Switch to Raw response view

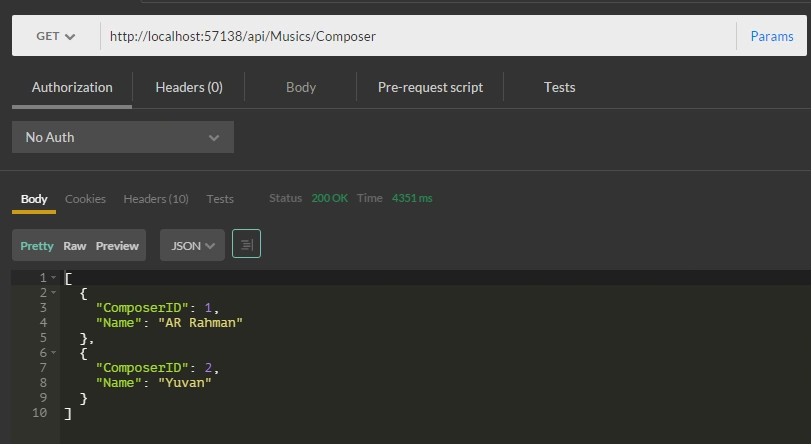tap(74, 246)
